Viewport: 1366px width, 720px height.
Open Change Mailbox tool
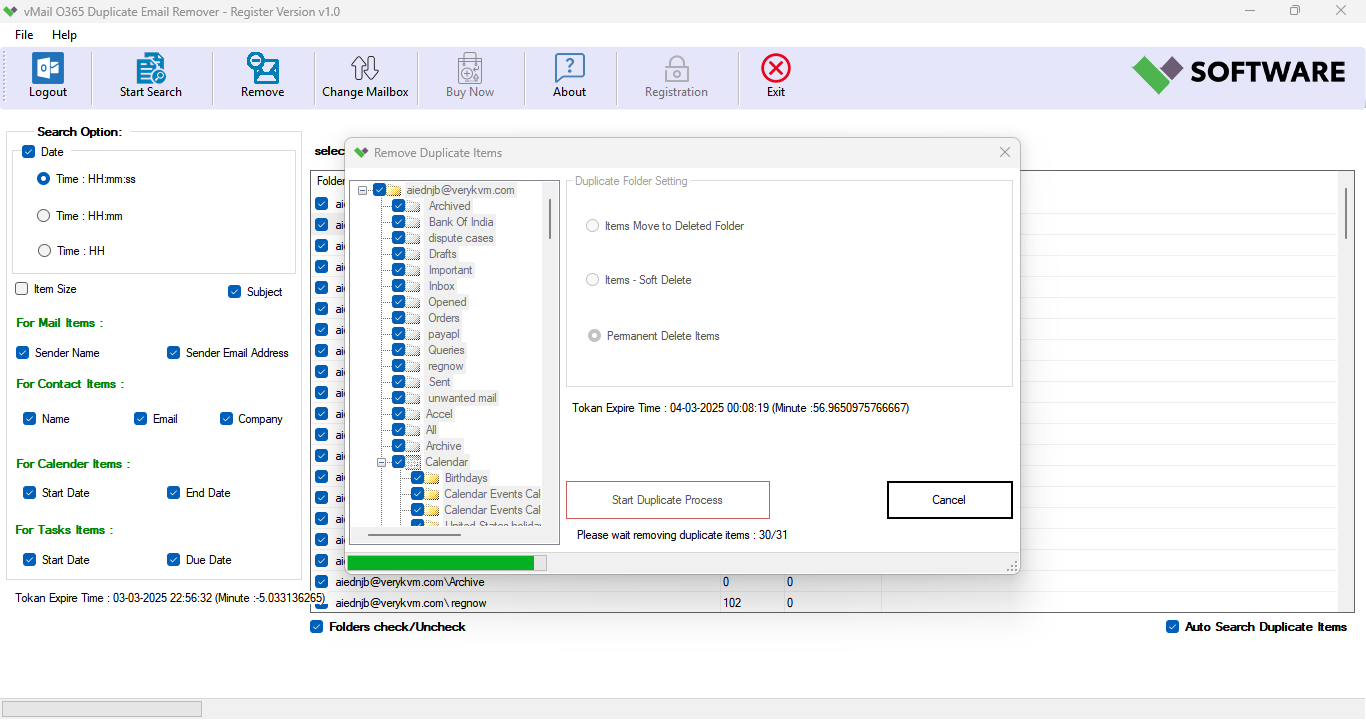(x=365, y=68)
